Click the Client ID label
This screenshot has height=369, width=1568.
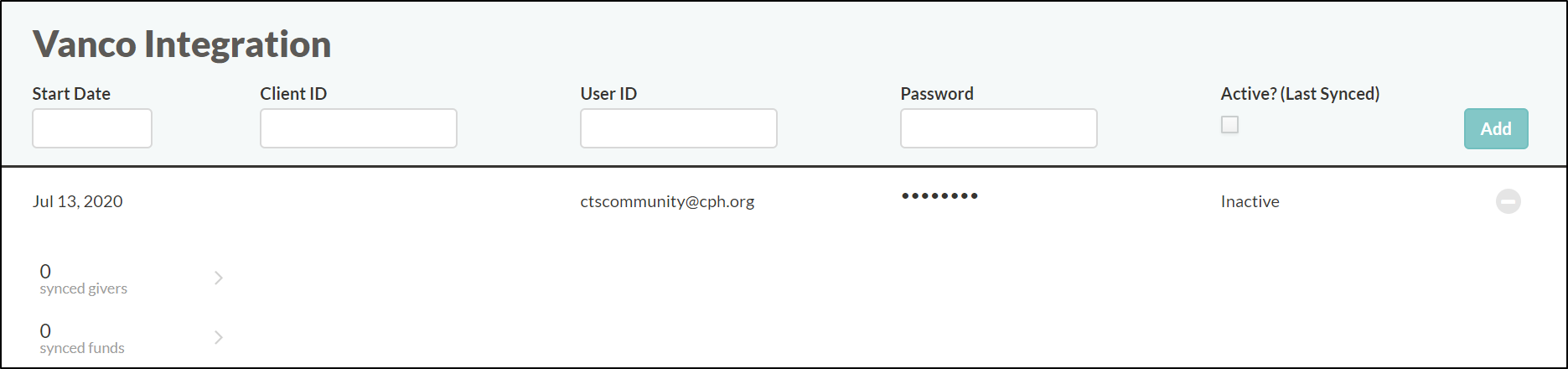tap(293, 94)
